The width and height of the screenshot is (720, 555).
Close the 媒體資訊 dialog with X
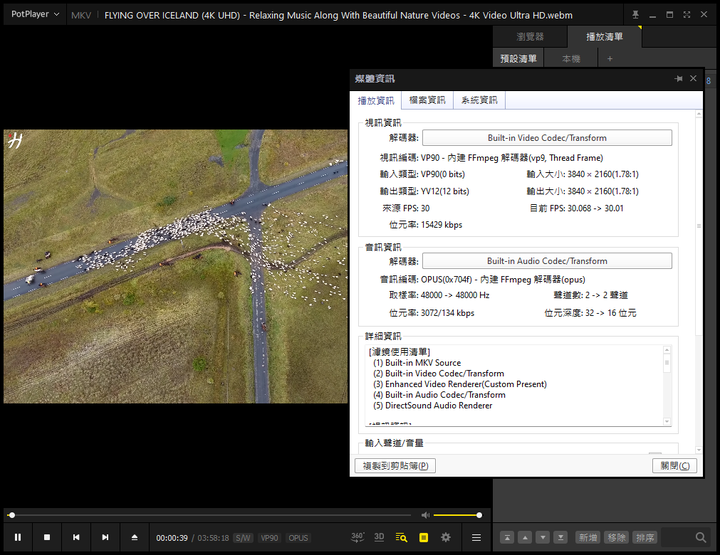[693, 78]
